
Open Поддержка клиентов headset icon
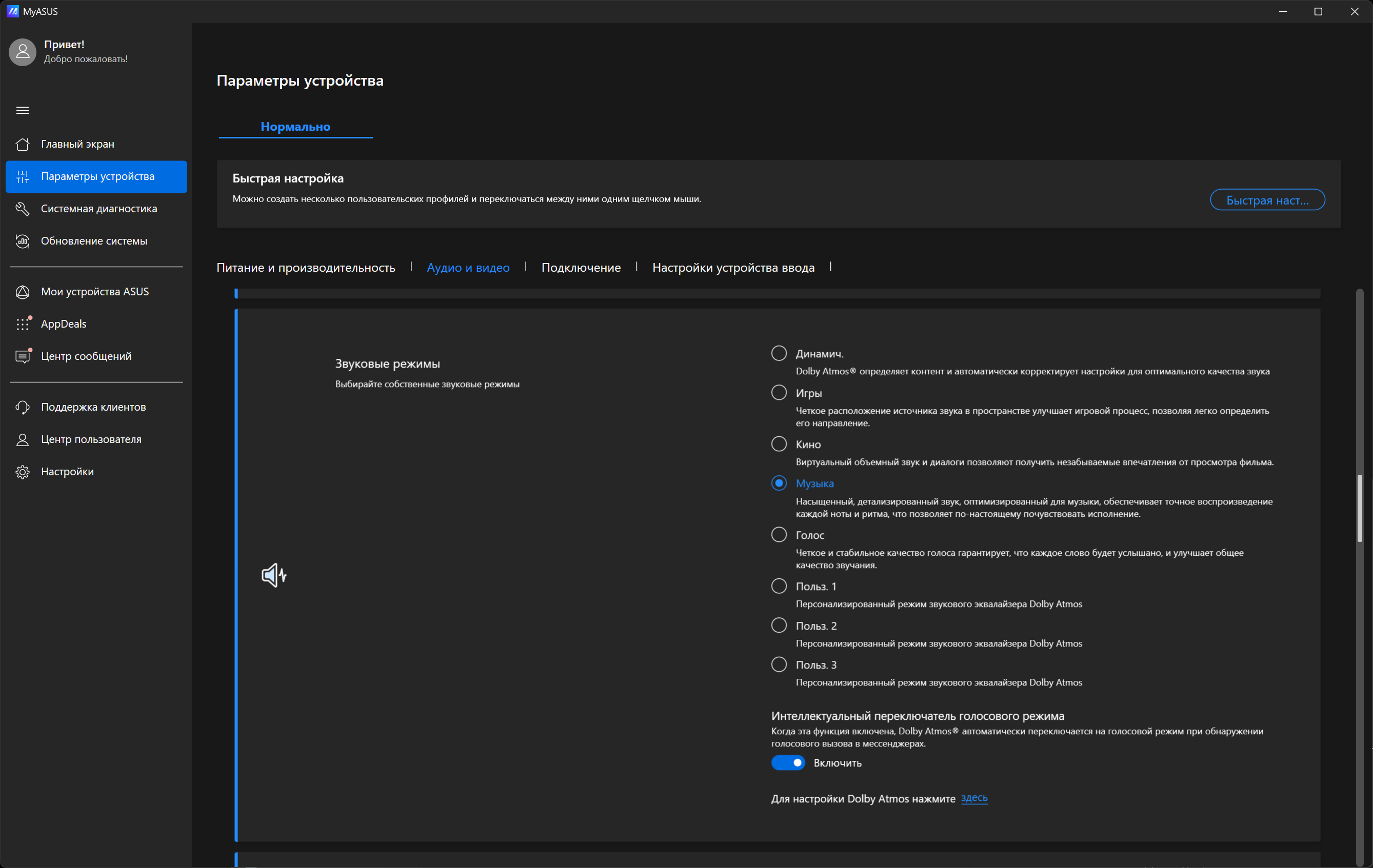(x=22, y=407)
